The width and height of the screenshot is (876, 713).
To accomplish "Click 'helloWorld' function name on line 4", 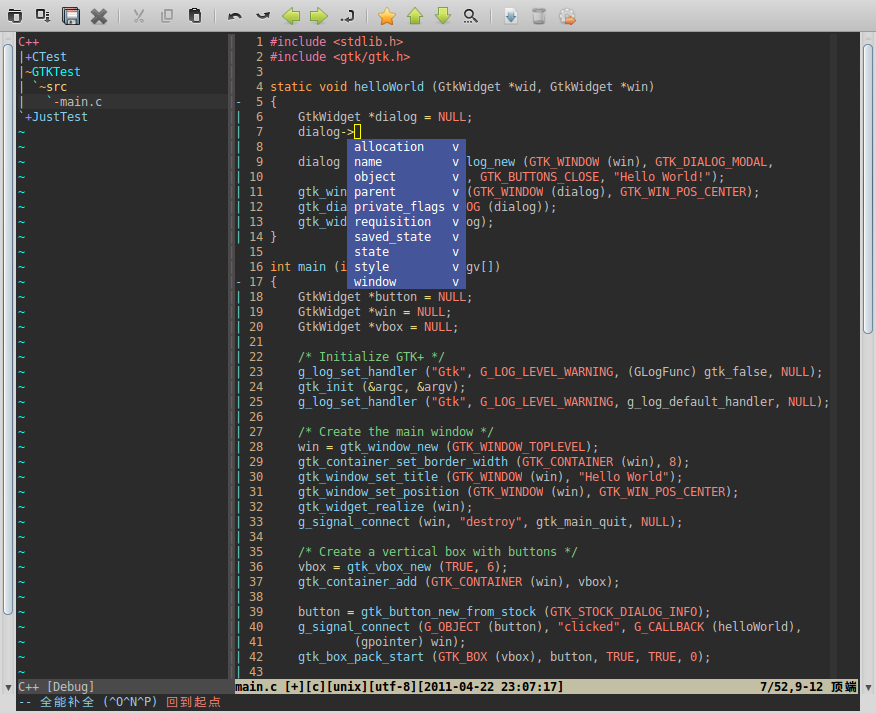I will (388, 87).
